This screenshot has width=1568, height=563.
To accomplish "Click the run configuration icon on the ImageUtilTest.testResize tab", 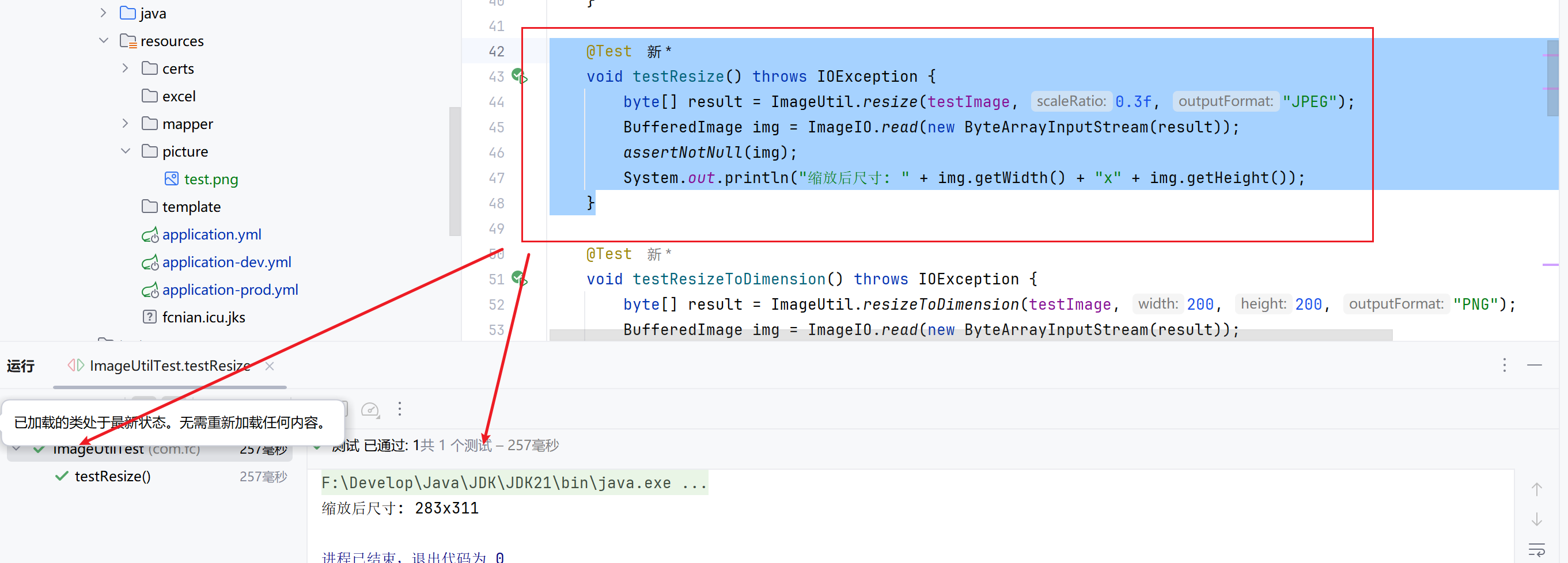I will click(x=75, y=365).
